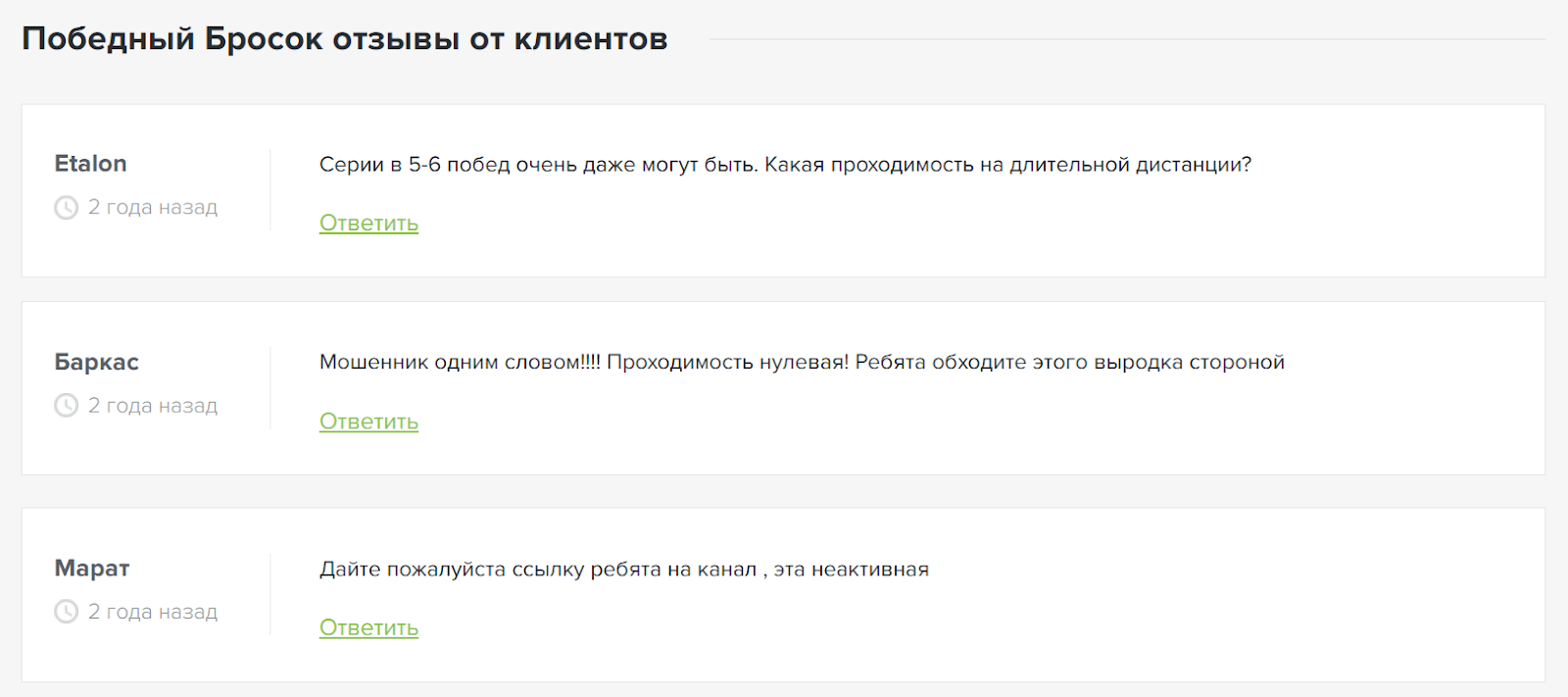Click the clock icon under Марат
Screen dimensions: 1568x697
pyautogui.click(x=66, y=612)
